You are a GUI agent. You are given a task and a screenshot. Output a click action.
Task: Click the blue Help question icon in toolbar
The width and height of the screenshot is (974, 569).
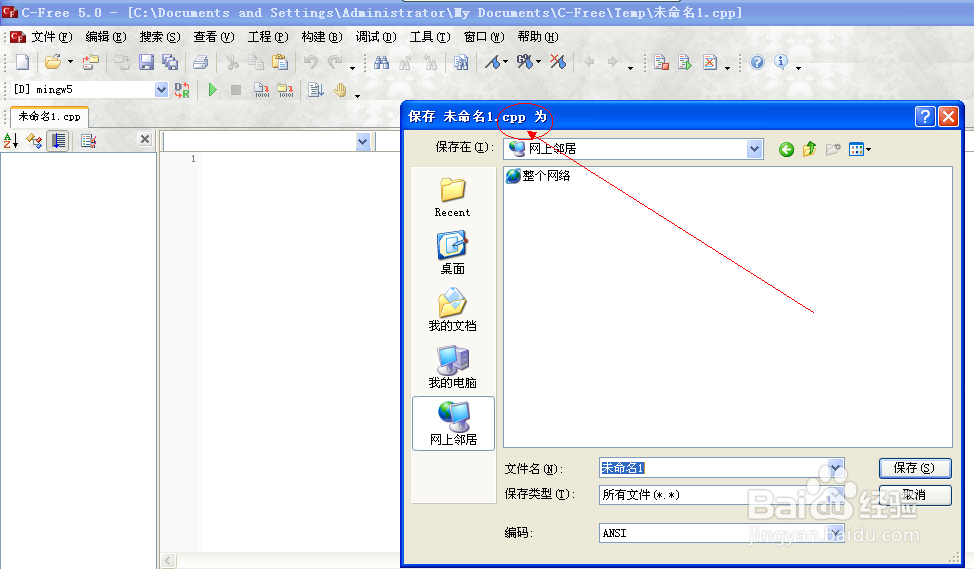[757, 62]
